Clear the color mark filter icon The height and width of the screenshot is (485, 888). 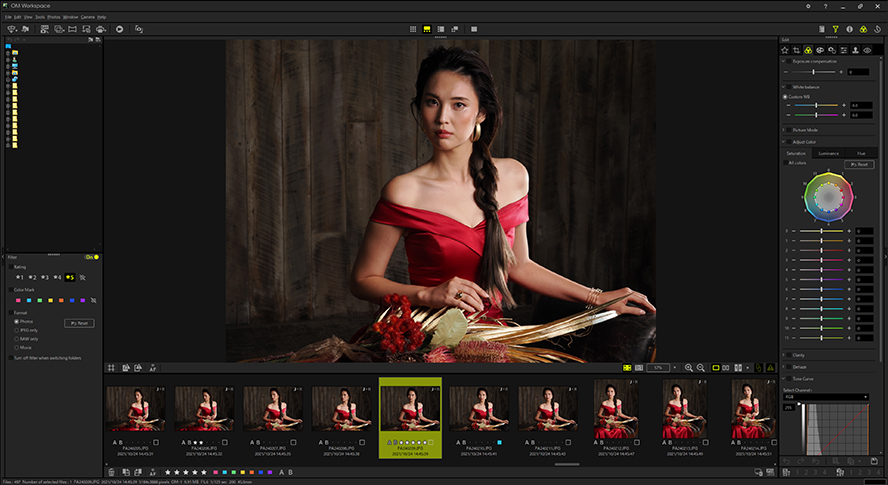(93, 300)
